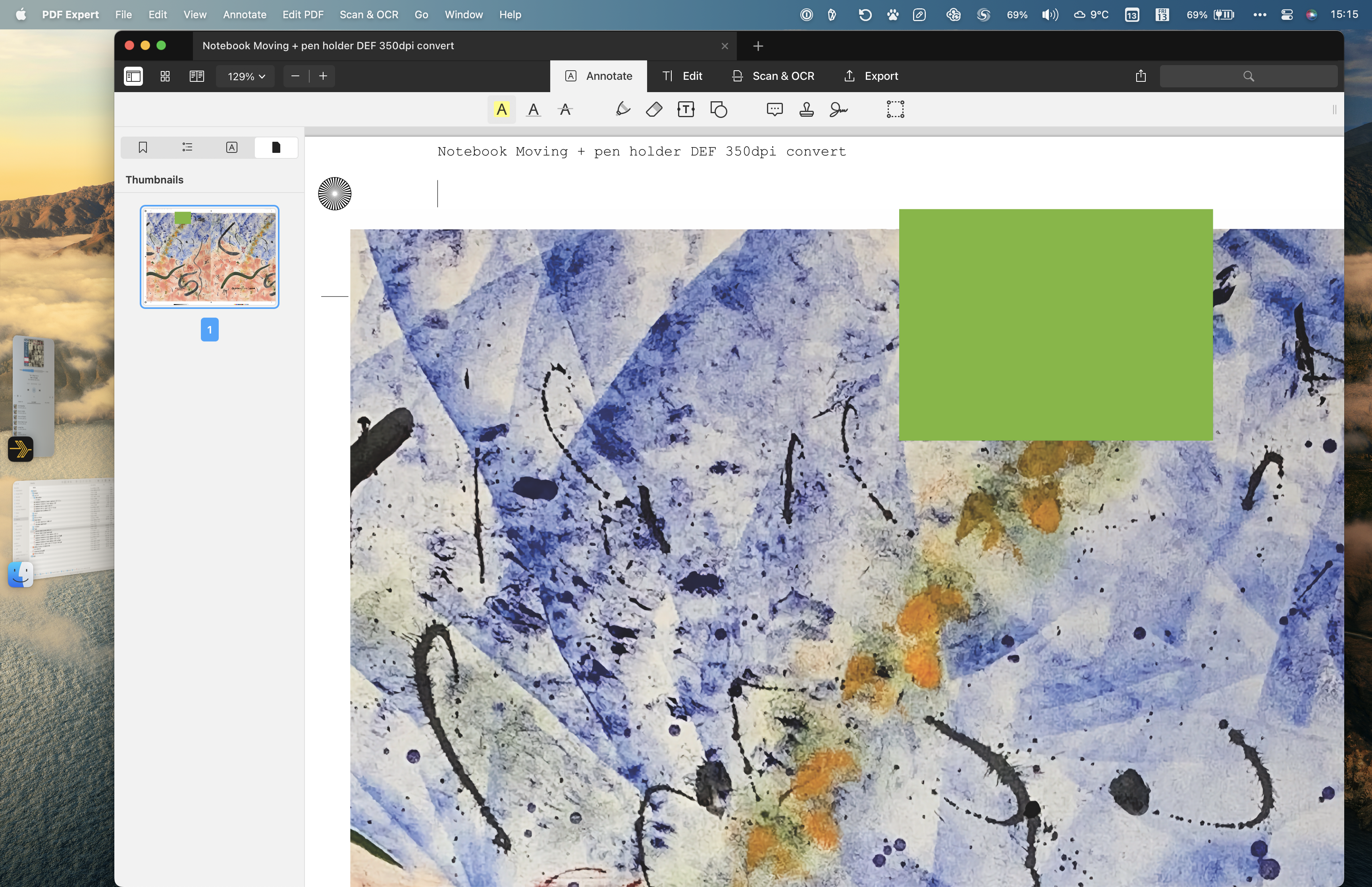Select the underline text tool

tap(533, 110)
